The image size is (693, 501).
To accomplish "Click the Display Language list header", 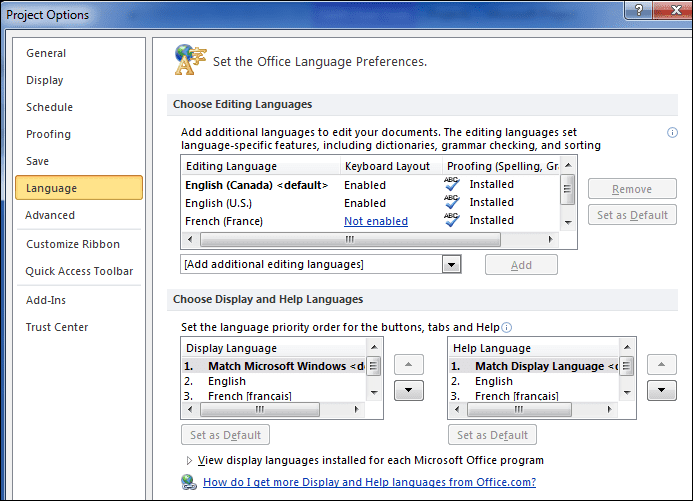I will coord(274,348).
